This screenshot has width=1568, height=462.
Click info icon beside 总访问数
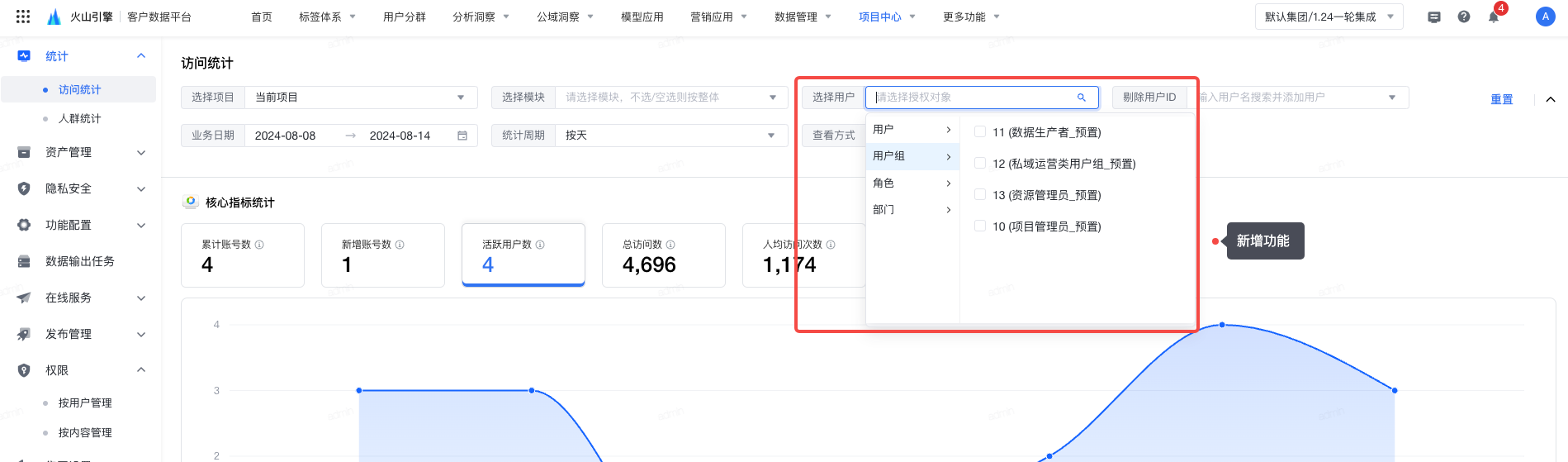coord(670,245)
